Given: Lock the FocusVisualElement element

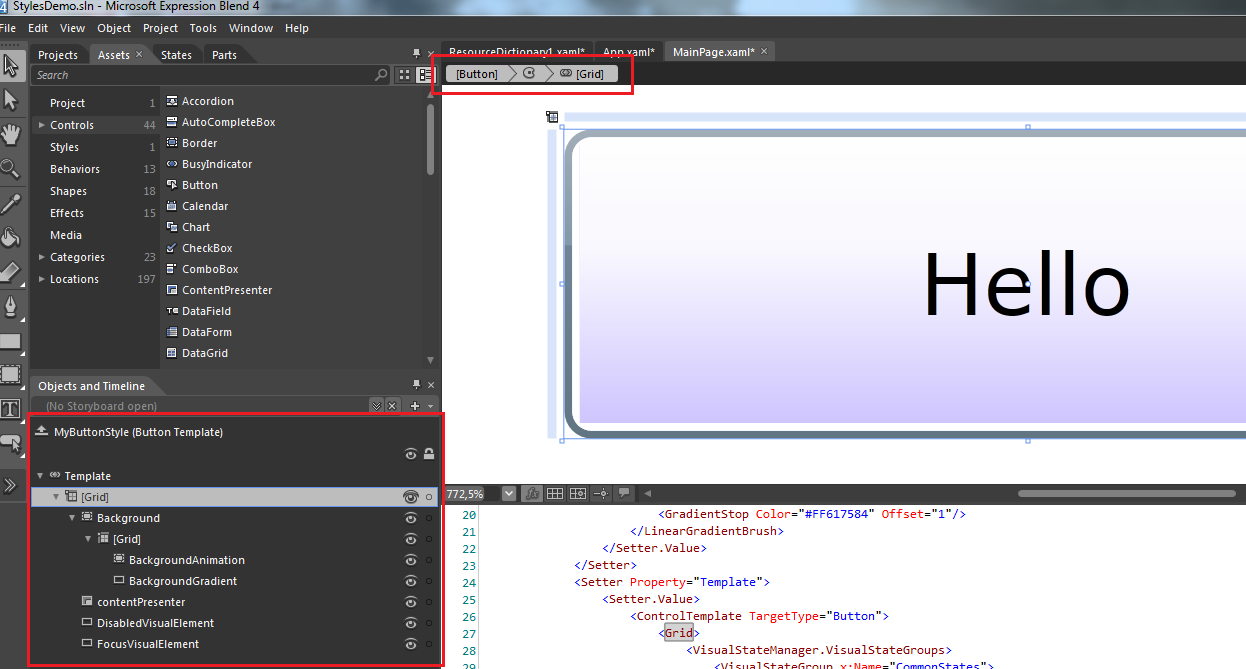Looking at the screenshot, I should [429, 644].
